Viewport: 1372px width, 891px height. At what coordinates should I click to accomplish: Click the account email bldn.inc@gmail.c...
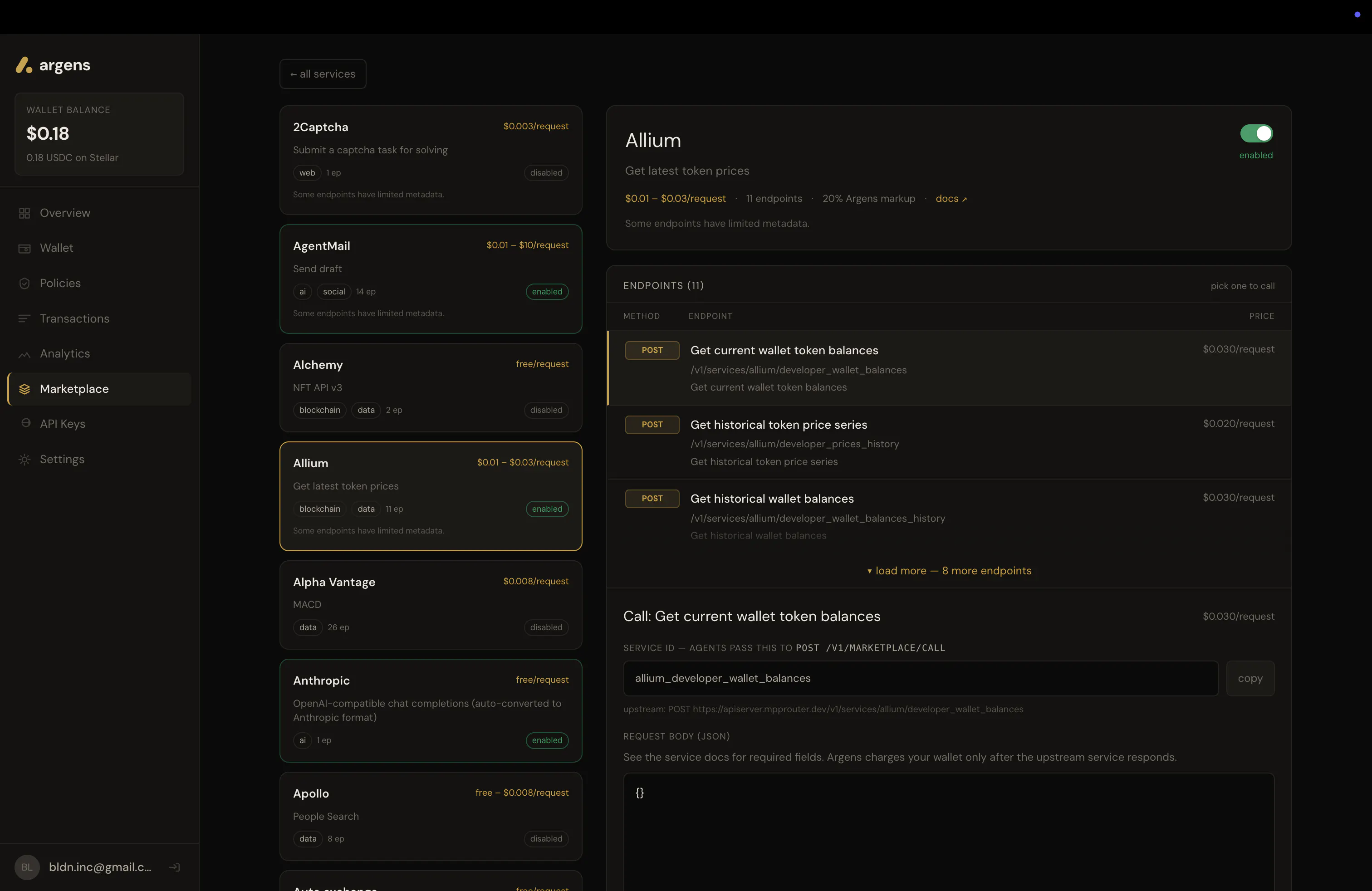pos(100,867)
